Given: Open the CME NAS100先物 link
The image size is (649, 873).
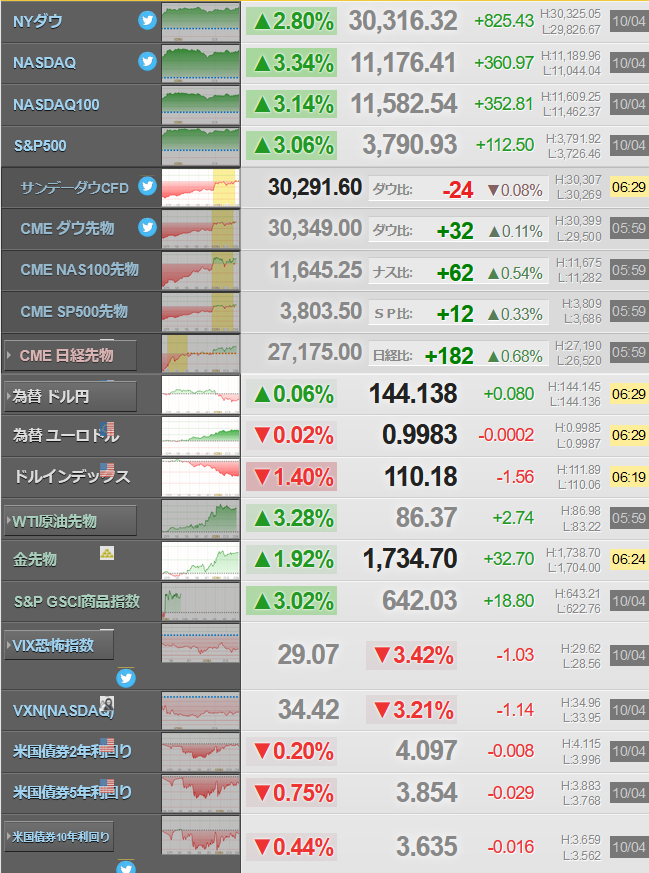Looking at the screenshot, I should coord(80,269).
